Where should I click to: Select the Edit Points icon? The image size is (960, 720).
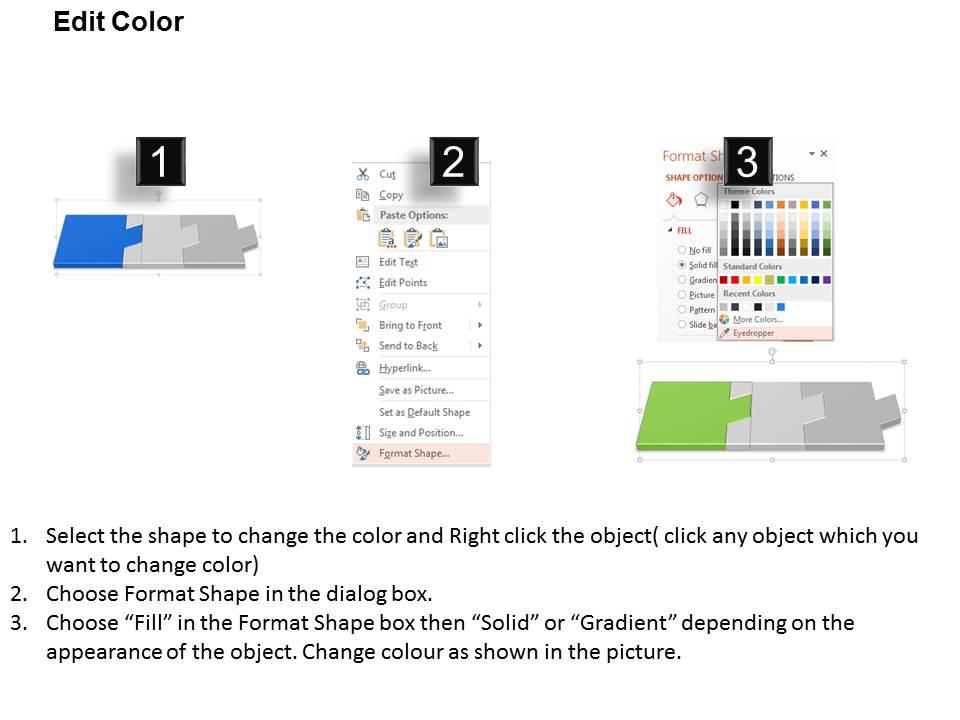(x=365, y=282)
